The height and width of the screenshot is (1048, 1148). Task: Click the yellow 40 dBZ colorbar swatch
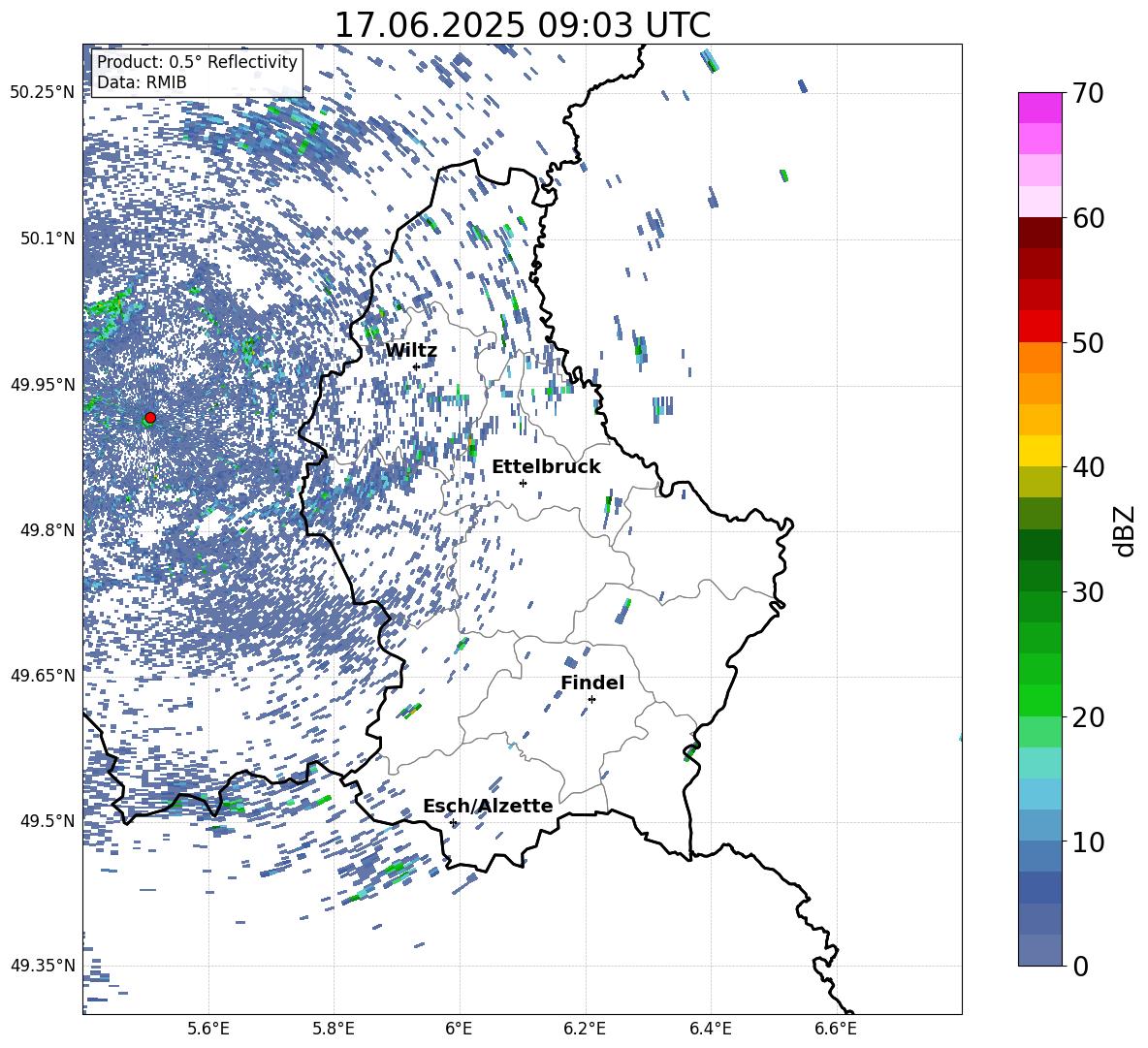[x=1039, y=451]
